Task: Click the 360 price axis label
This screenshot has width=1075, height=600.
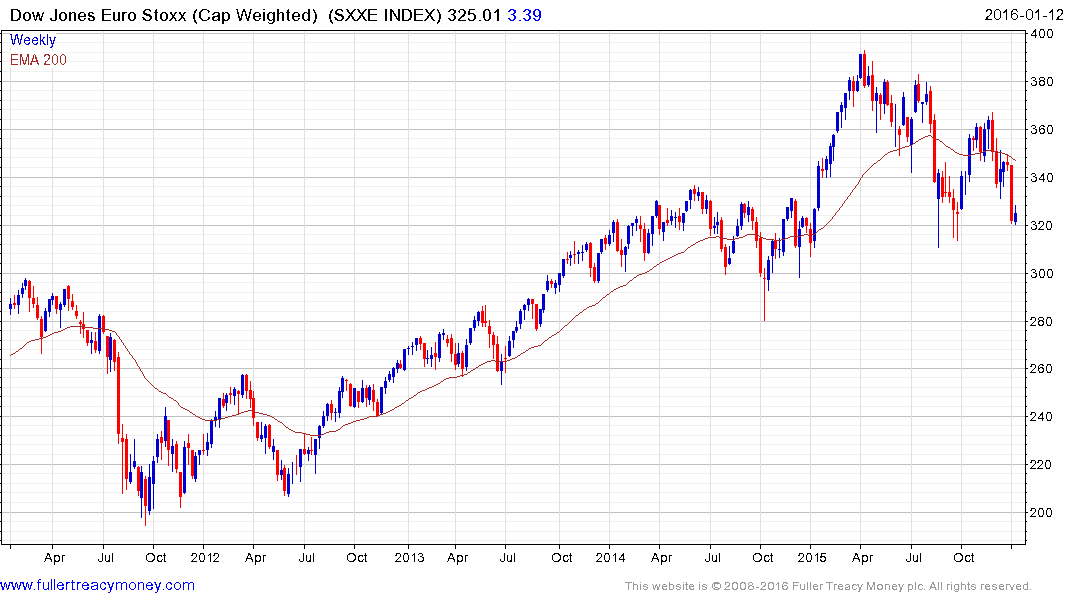Action: (1042, 130)
